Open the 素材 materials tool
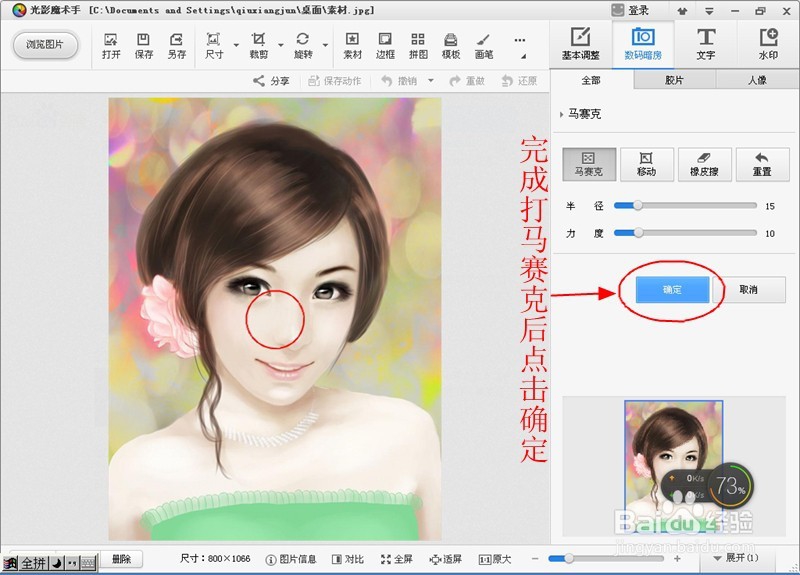800x575 pixels. 352,46
